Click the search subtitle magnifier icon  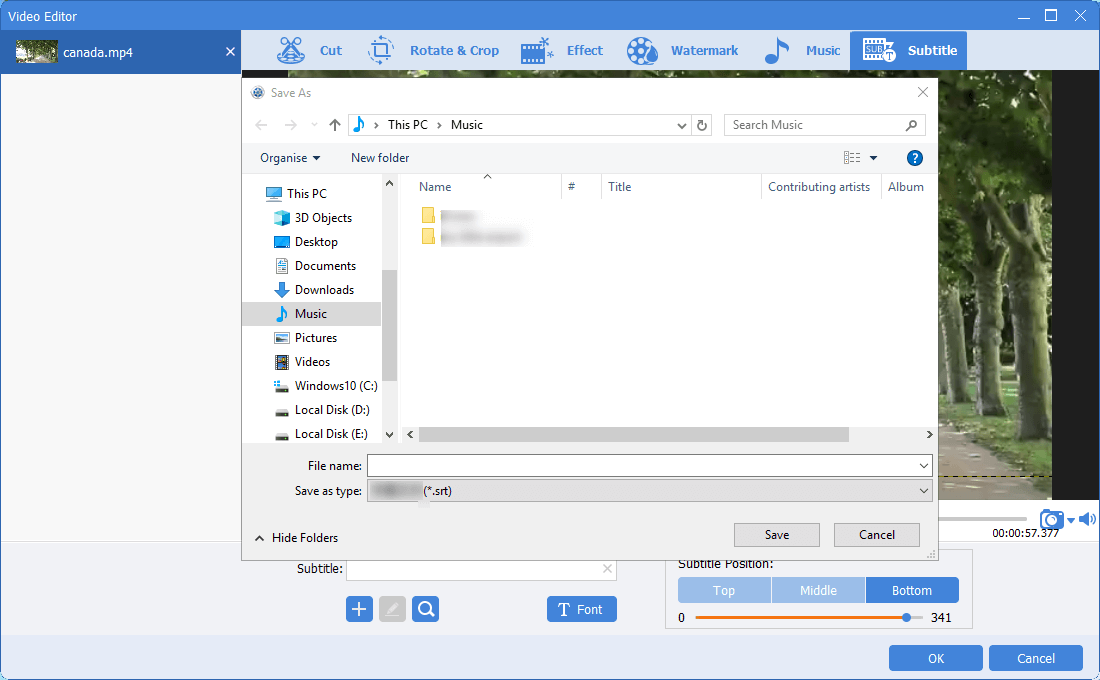[426, 609]
